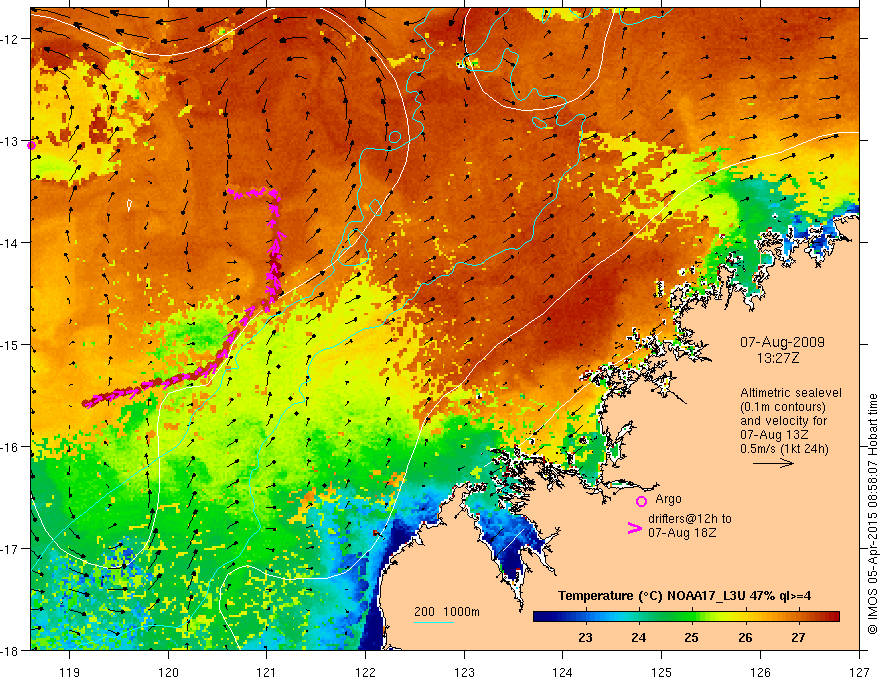Image resolution: width=880 pixels, height=680 pixels.
Task: Click the longitude axis label 121
Action: [x=267, y=672]
